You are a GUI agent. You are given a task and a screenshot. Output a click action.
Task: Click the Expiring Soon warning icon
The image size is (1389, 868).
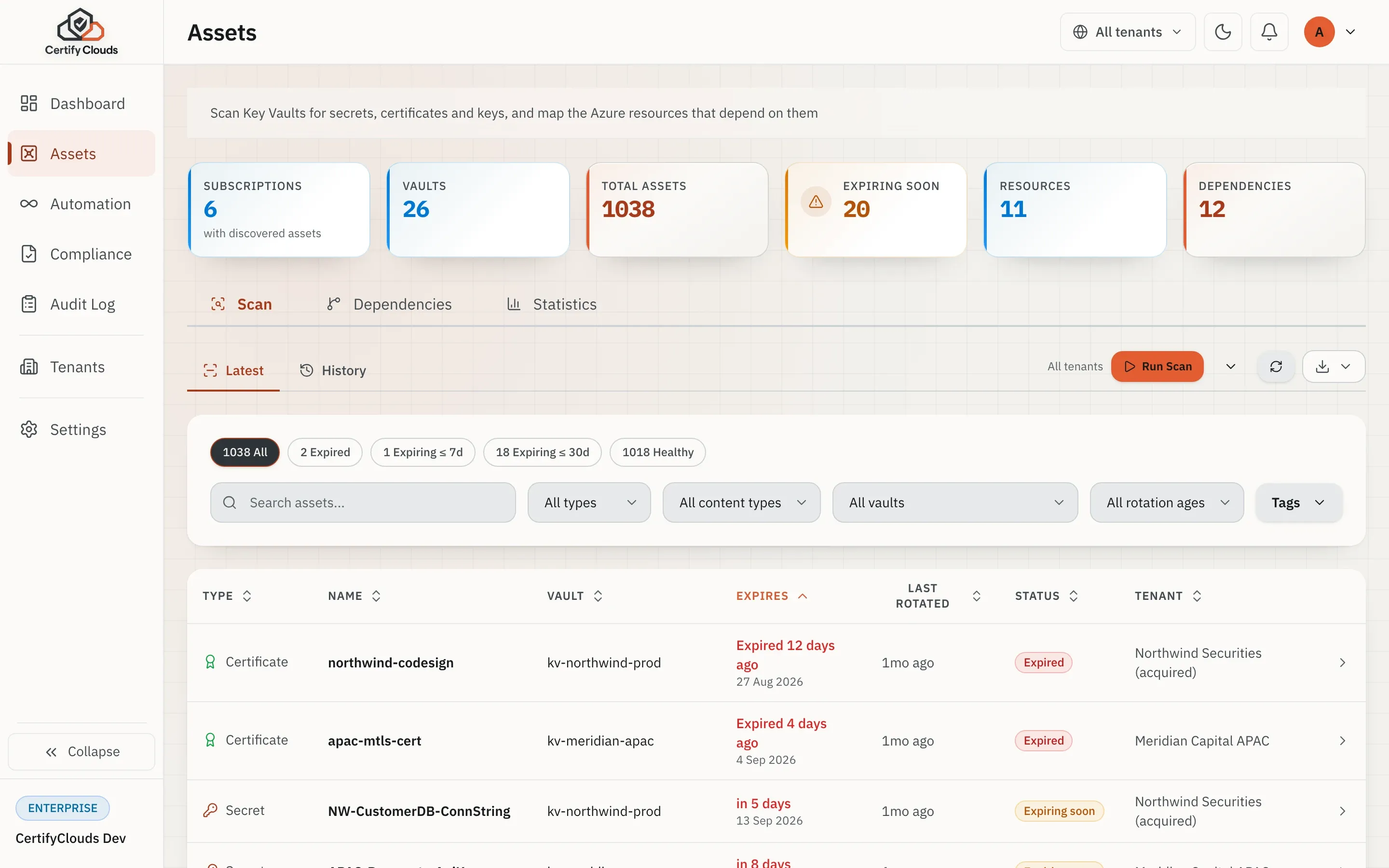(x=816, y=202)
